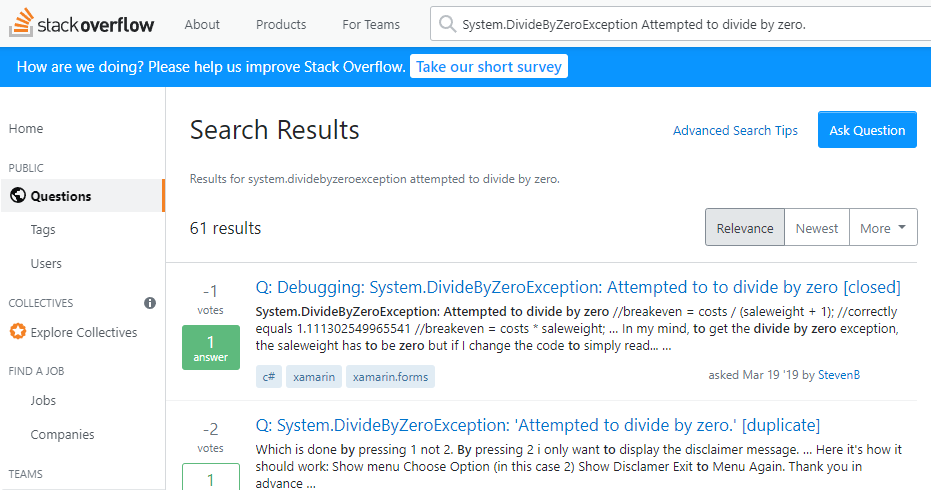Click the search magnifier icon
931x490 pixels.
click(446, 24)
